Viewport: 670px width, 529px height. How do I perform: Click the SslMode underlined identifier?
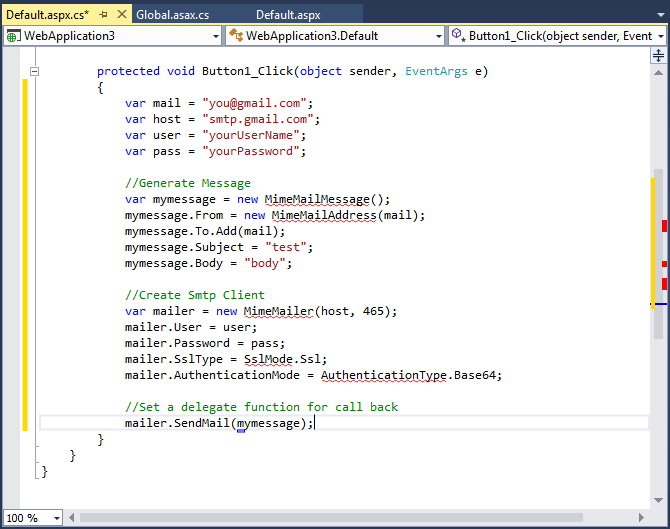pos(268,359)
